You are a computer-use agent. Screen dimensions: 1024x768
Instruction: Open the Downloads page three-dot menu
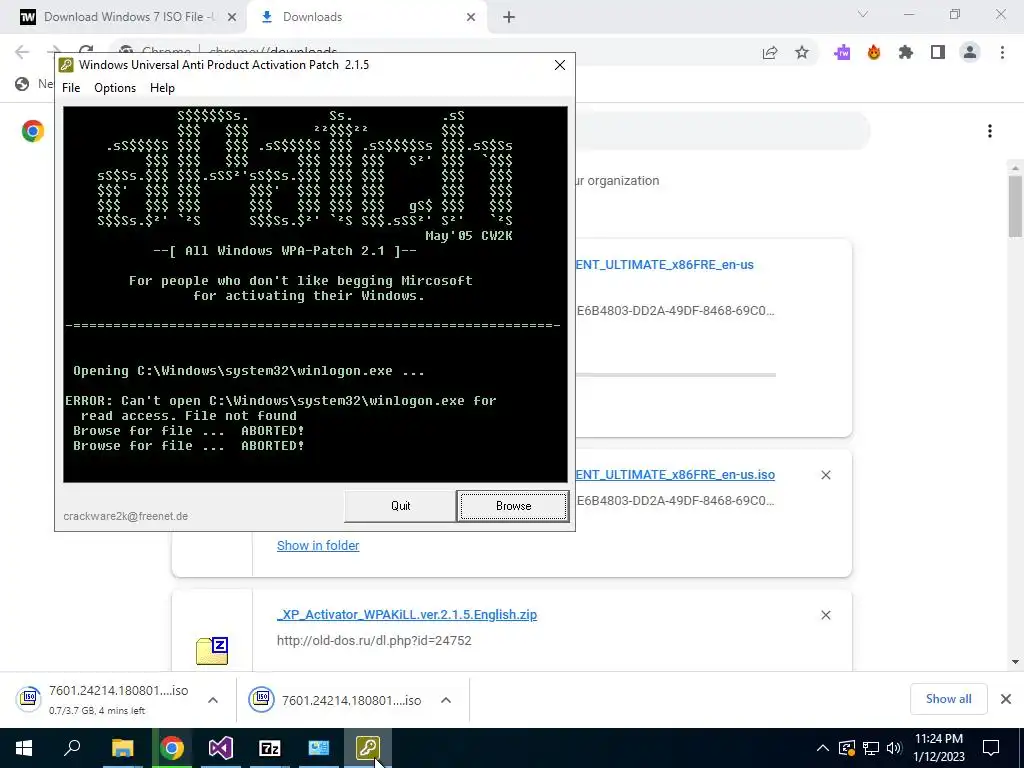pyautogui.click(x=990, y=131)
